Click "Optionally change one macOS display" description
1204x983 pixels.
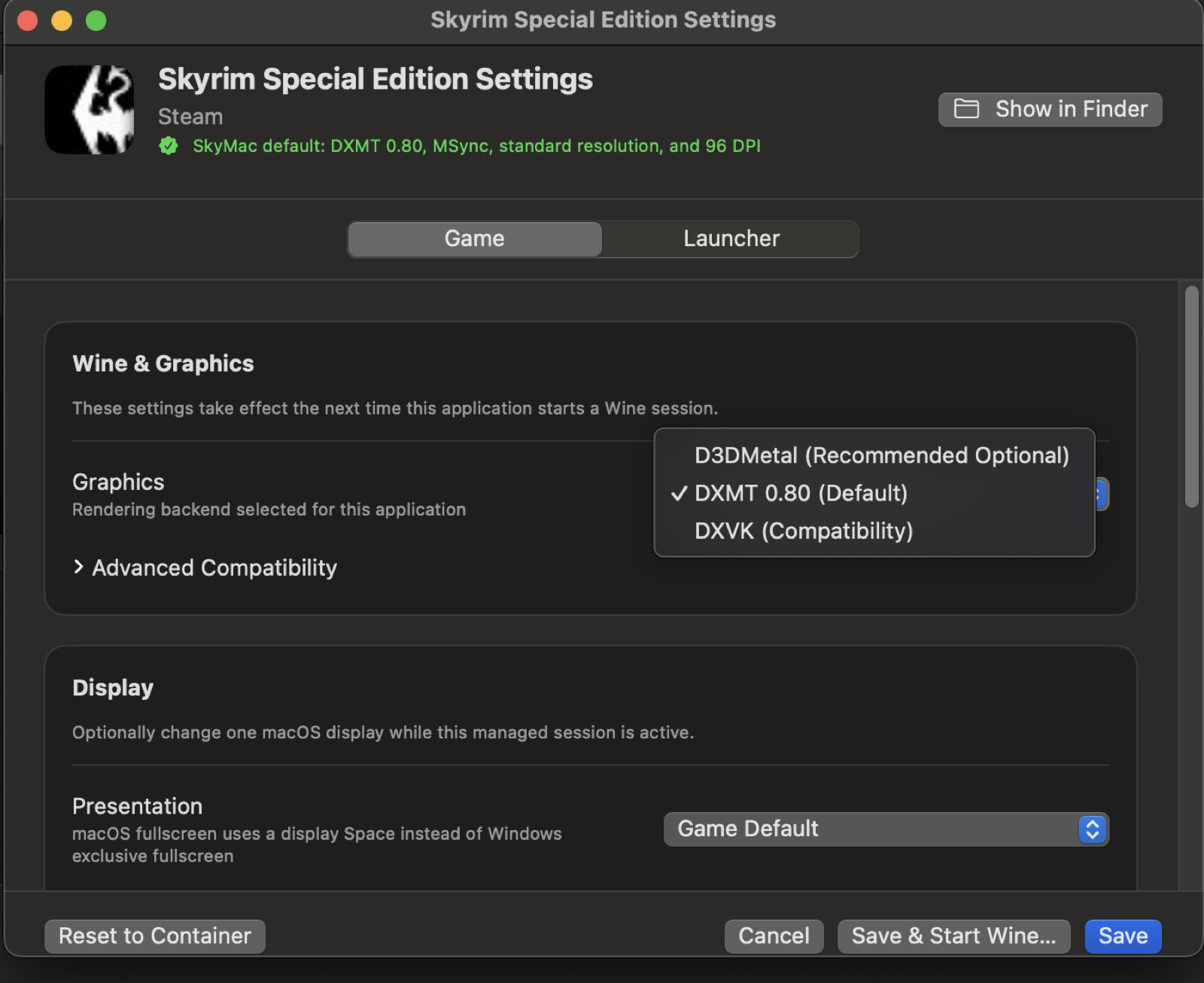[x=383, y=732]
